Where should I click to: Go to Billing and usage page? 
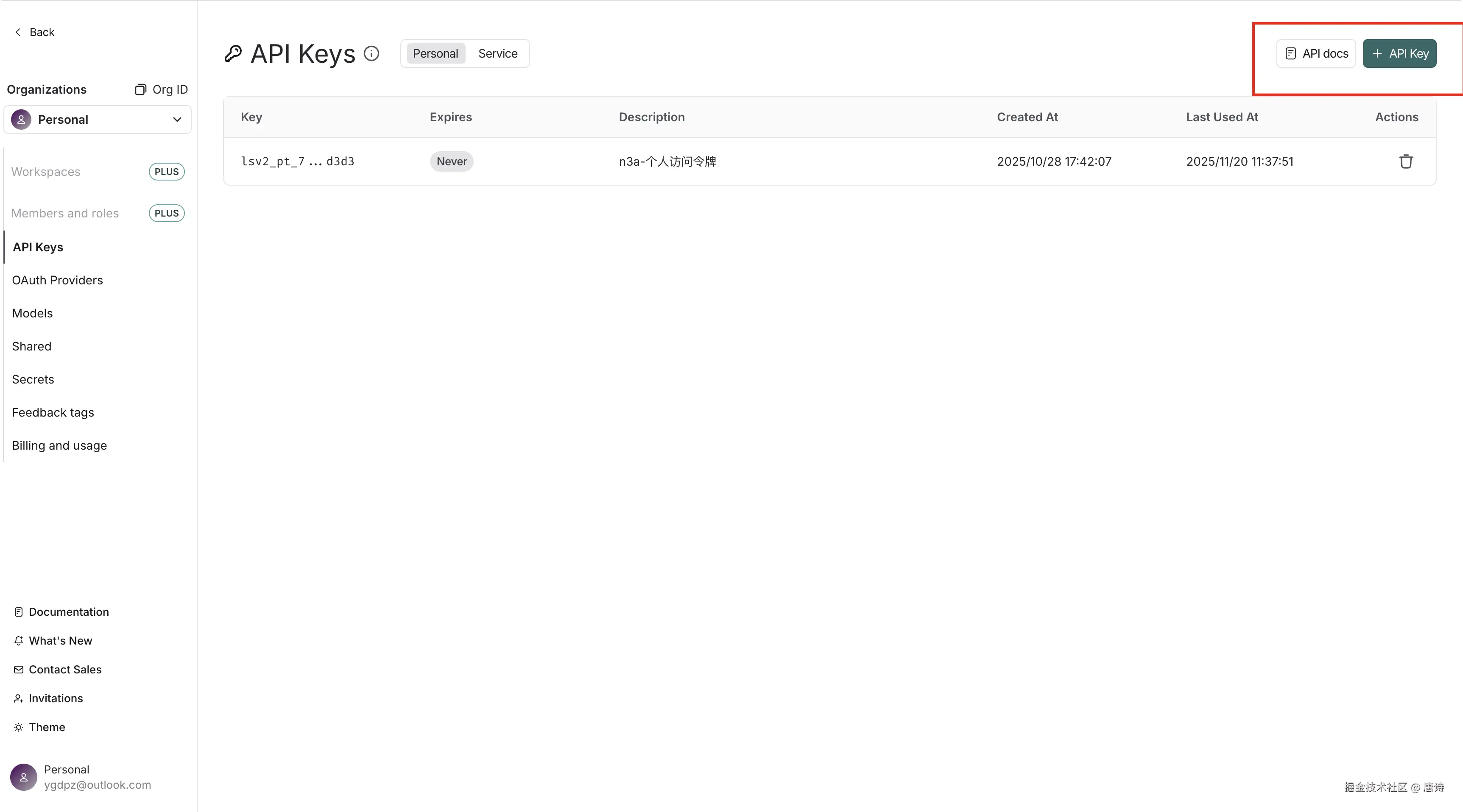coord(59,445)
